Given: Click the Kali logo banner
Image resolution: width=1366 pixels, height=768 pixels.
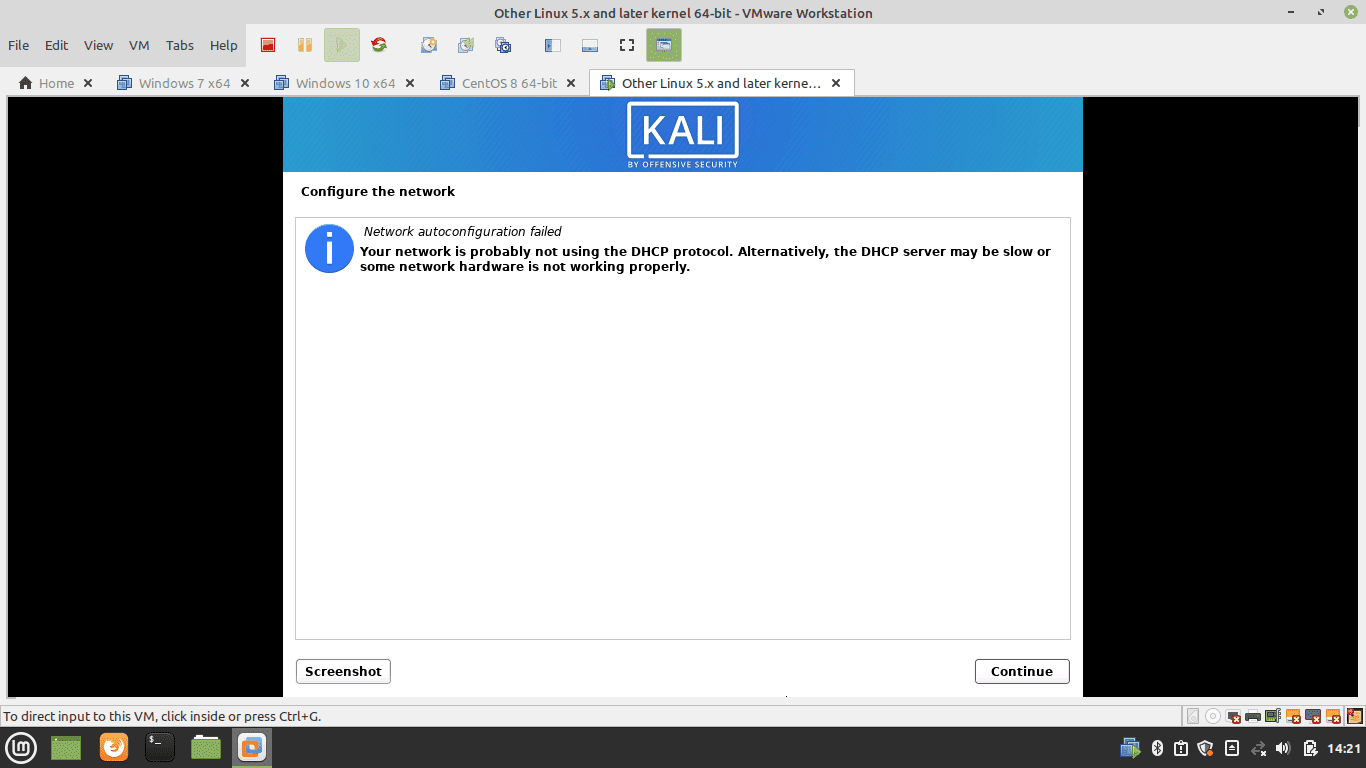Looking at the screenshot, I should pyautogui.click(x=683, y=135).
